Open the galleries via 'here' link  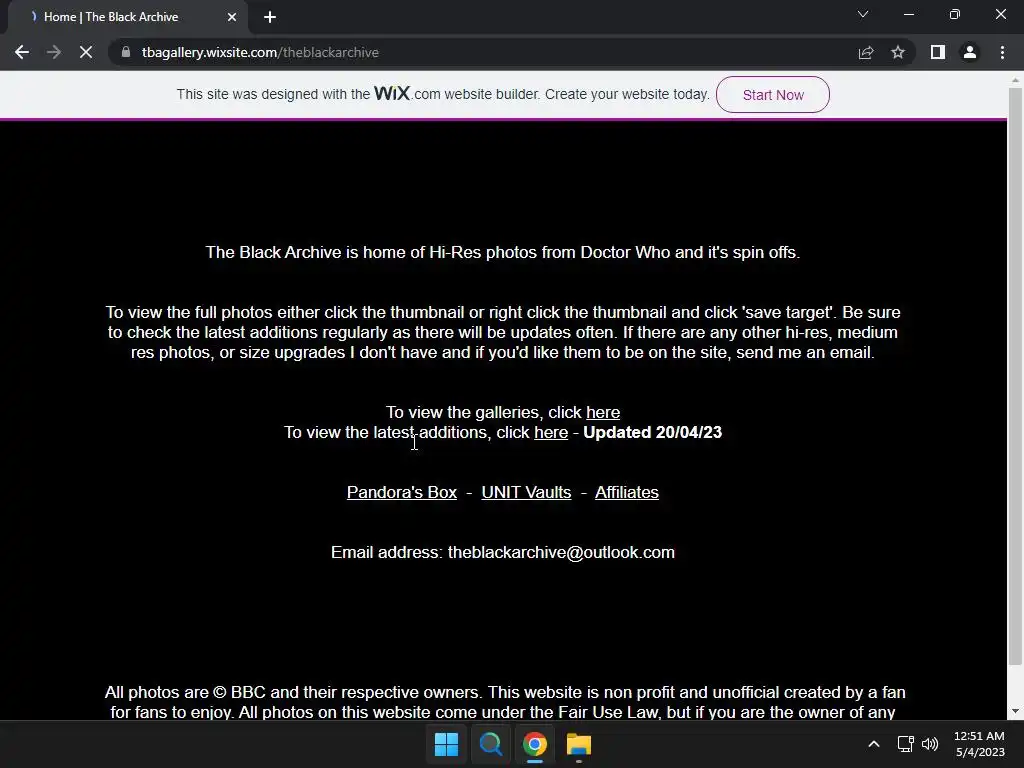pyautogui.click(x=603, y=412)
